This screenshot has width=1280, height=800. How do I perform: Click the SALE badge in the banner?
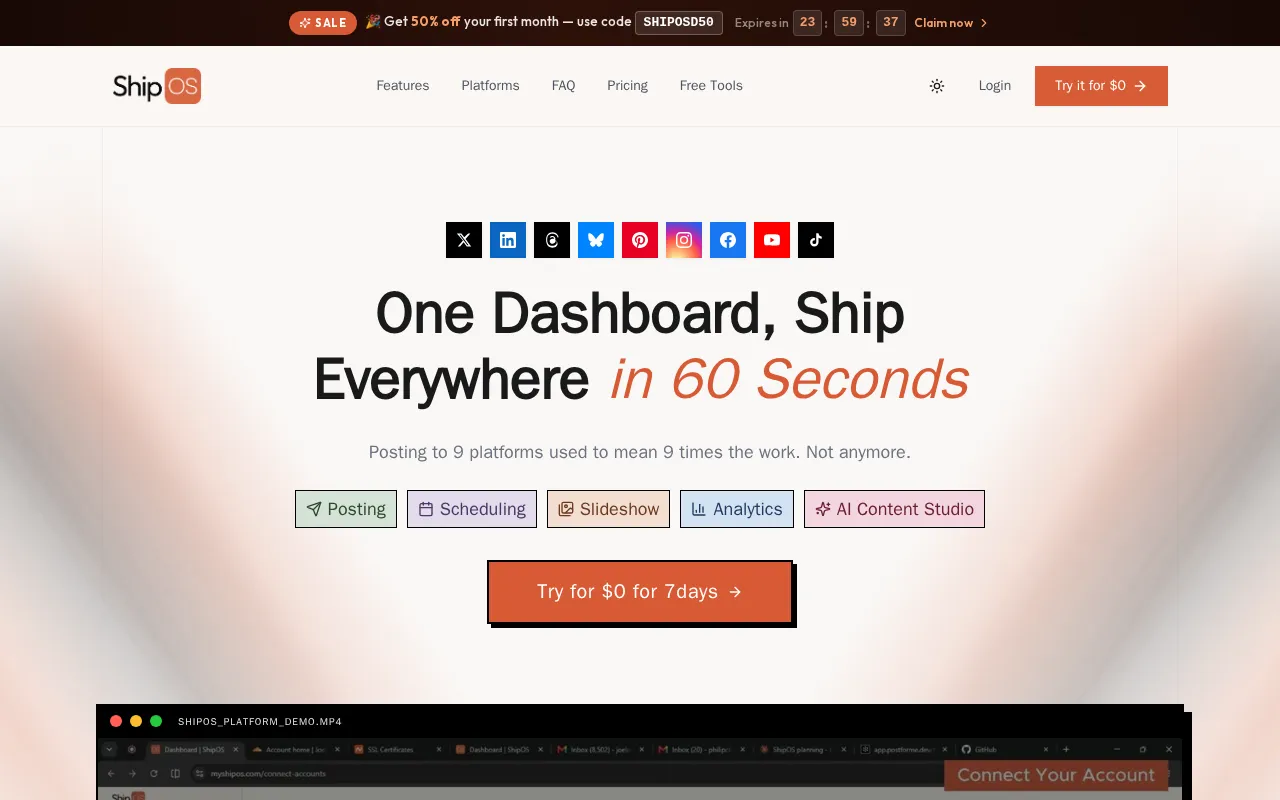point(323,23)
